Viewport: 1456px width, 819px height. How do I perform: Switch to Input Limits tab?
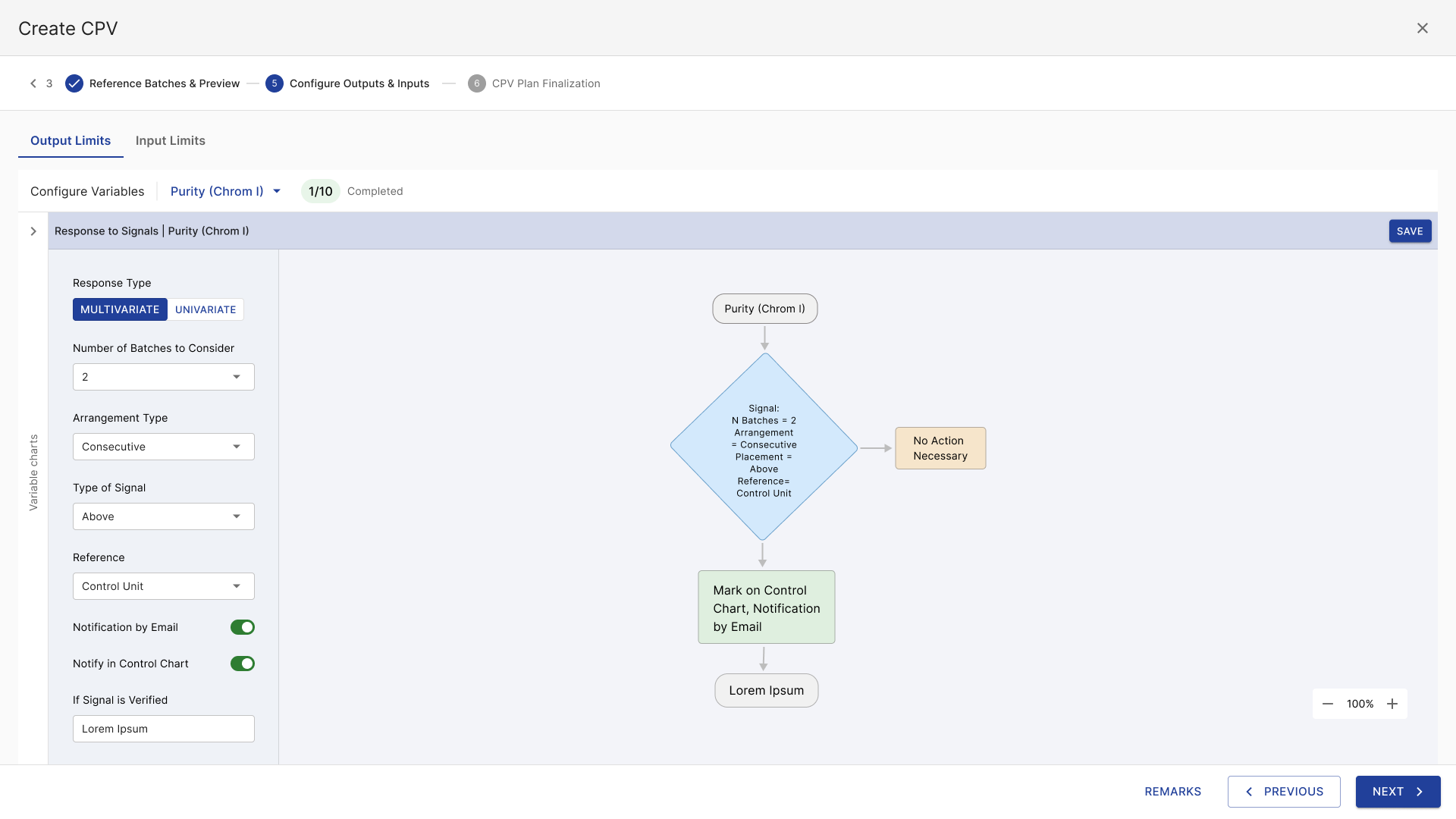[x=171, y=140]
